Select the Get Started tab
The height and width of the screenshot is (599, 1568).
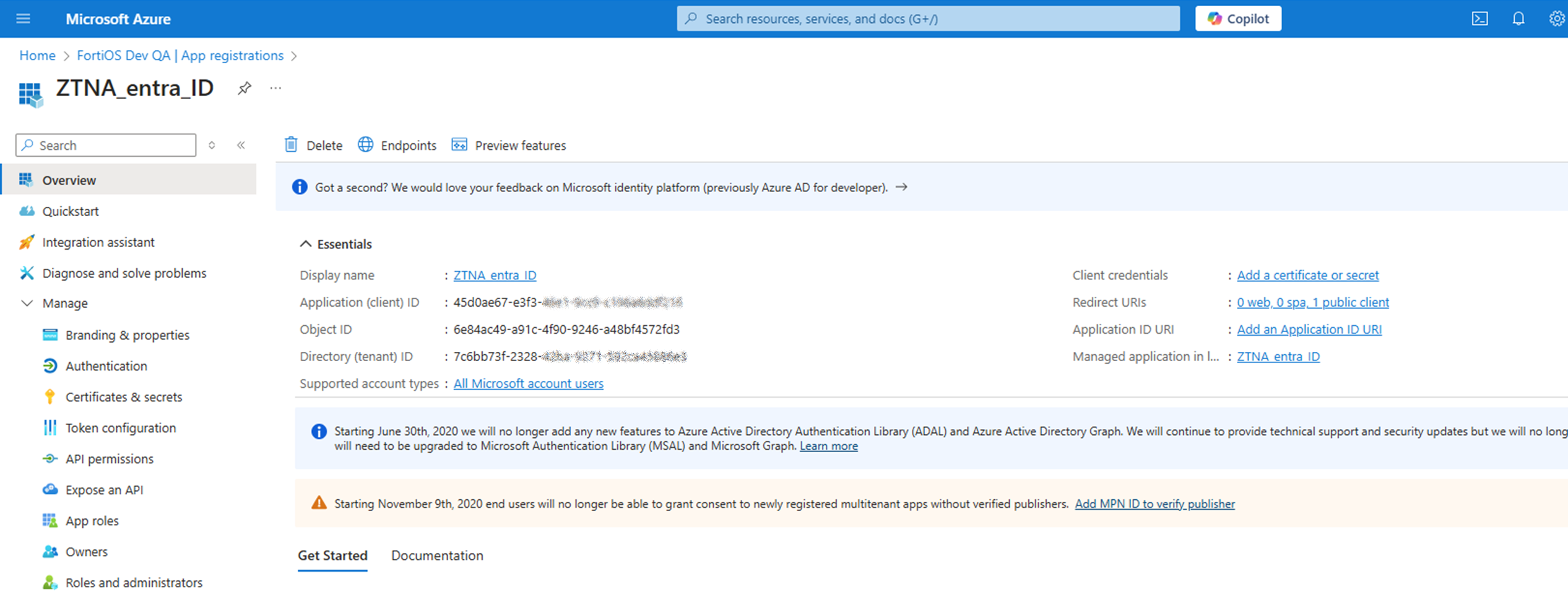pyautogui.click(x=332, y=556)
